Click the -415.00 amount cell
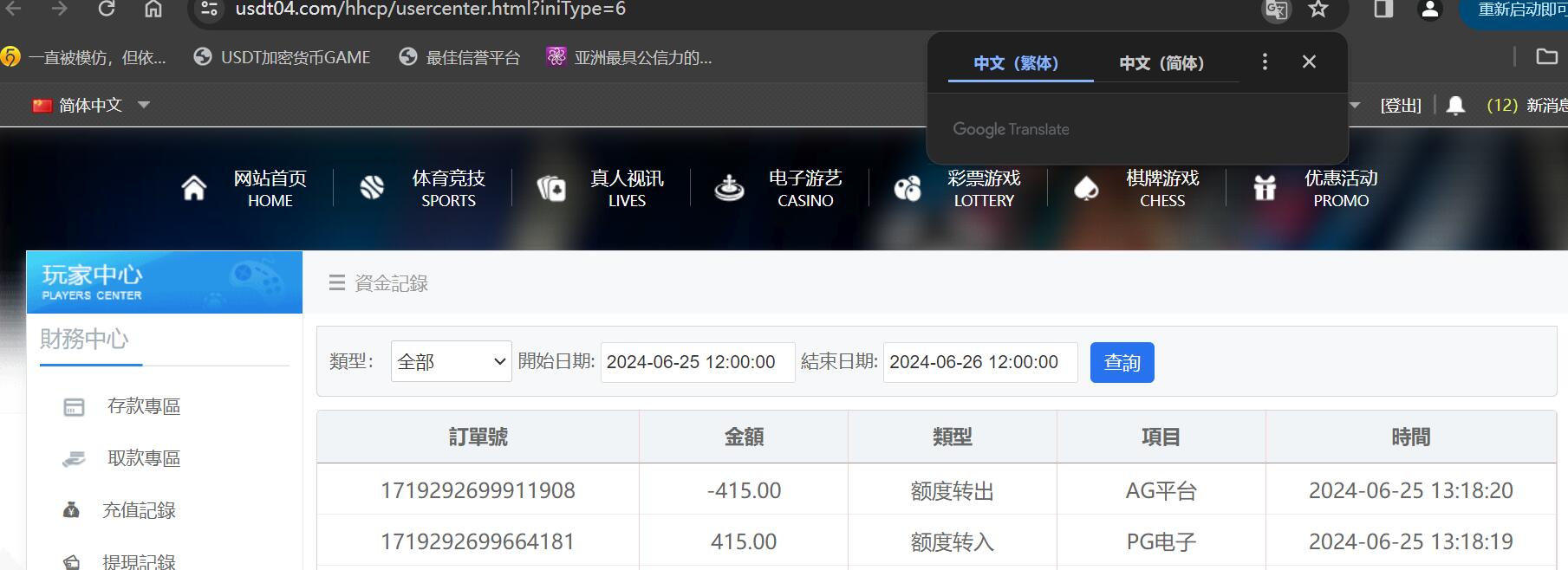Image resolution: width=1568 pixels, height=570 pixels. click(744, 490)
